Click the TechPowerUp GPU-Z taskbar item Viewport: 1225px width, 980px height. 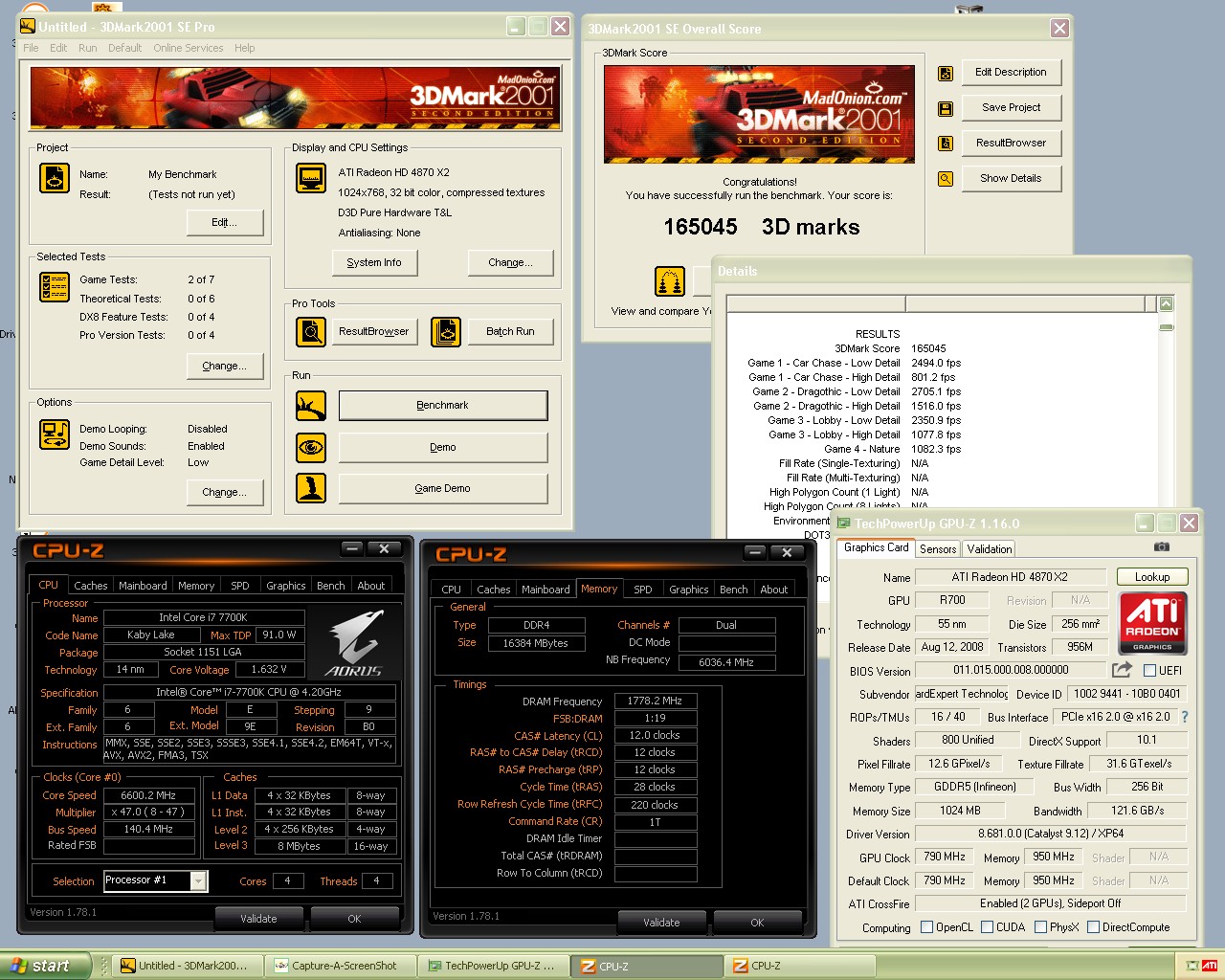pos(494,966)
